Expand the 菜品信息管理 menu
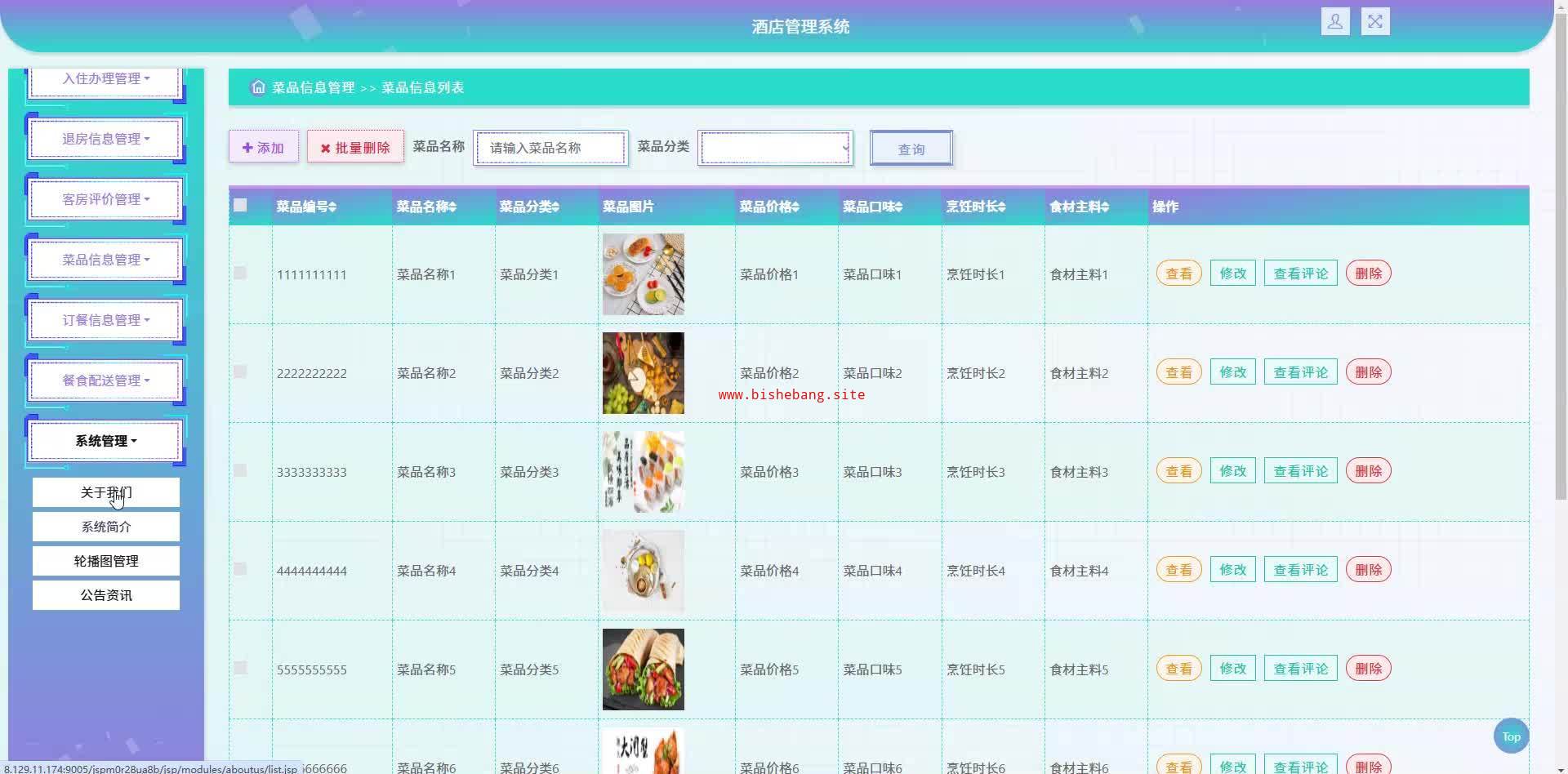The width and height of the screenshot is (1568, 774). [105, 260]
